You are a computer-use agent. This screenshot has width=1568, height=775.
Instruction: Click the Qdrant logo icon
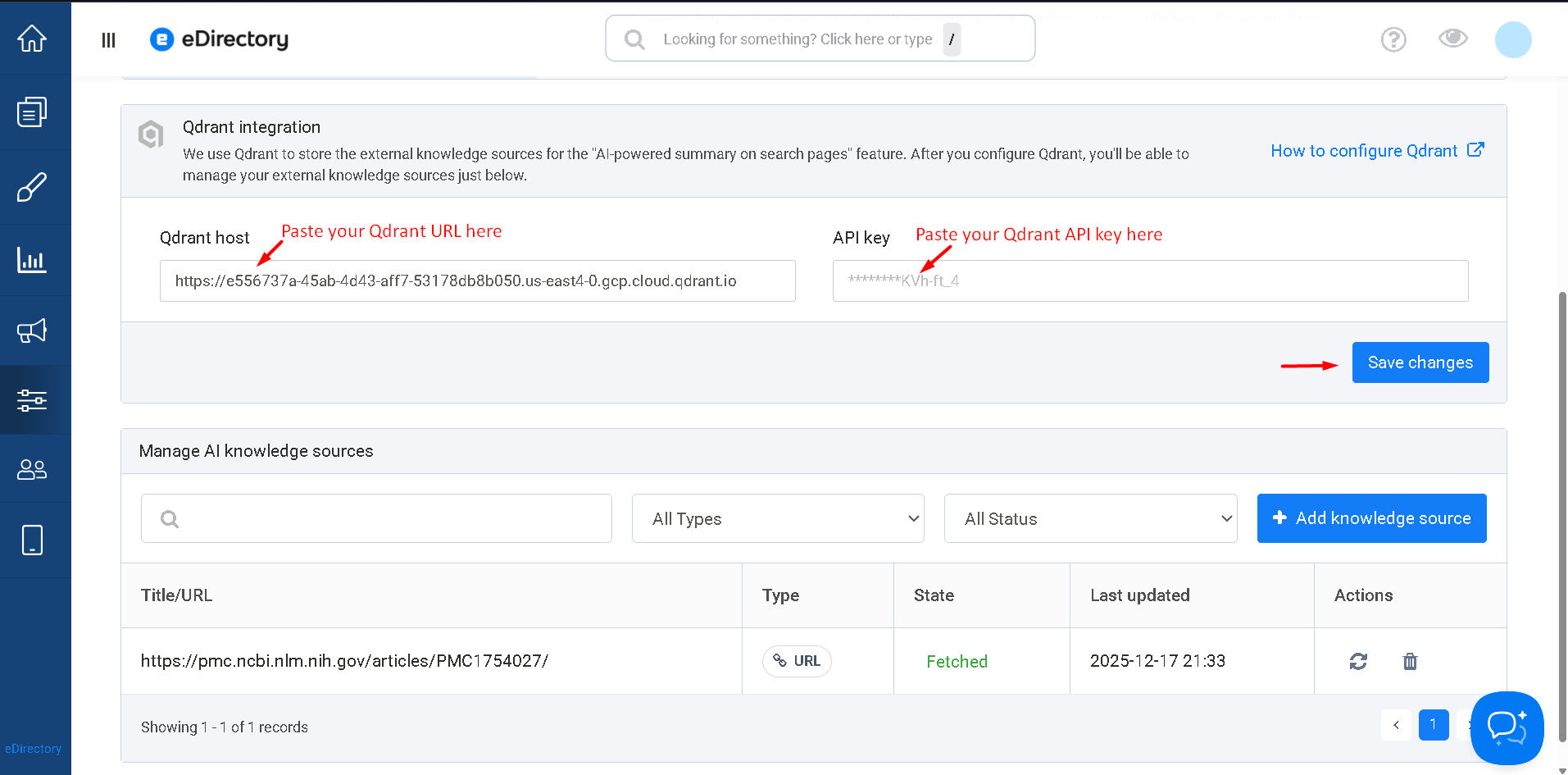[151, 134]
